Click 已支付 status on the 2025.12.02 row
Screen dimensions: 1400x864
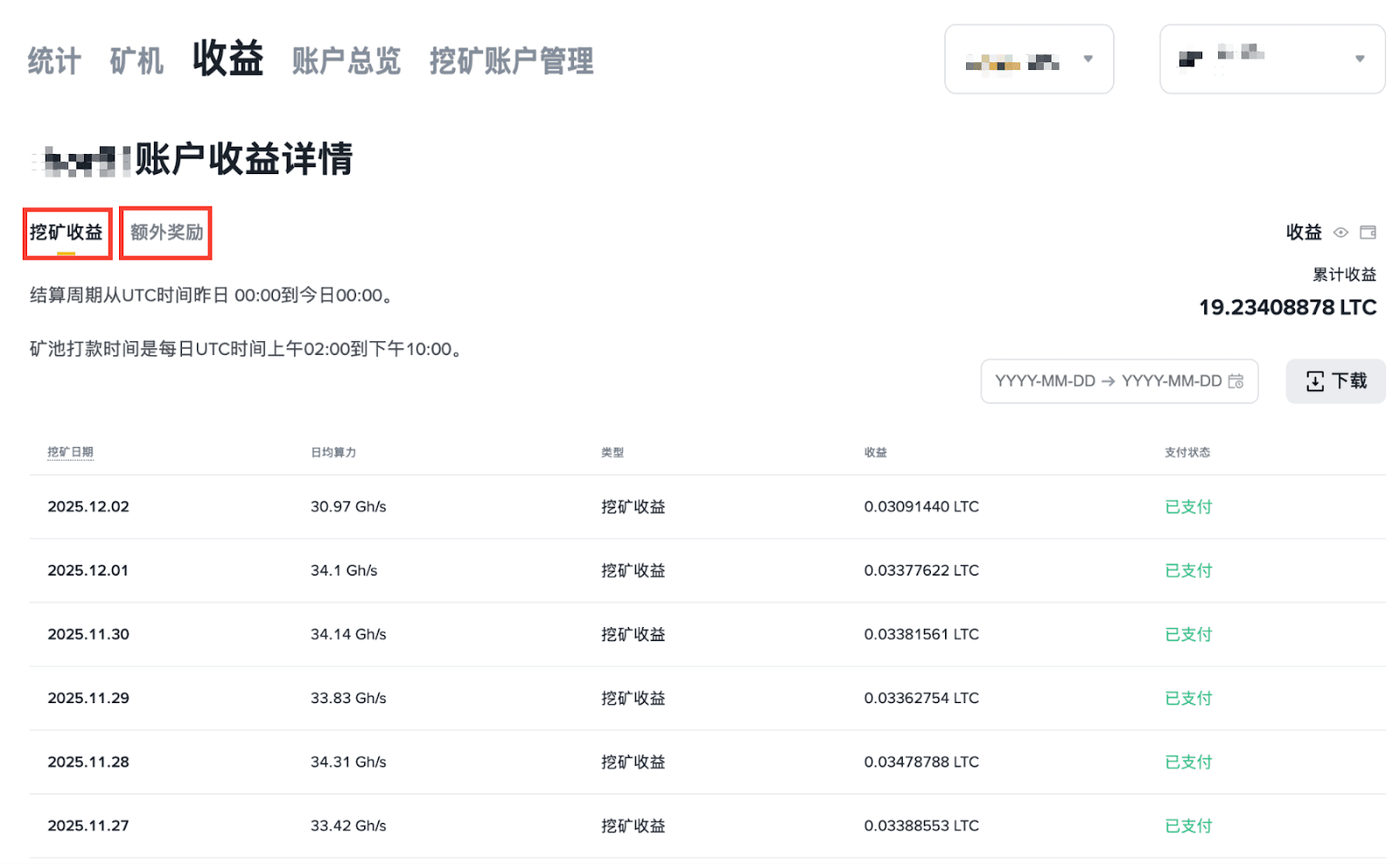(x=1187, y=506)
